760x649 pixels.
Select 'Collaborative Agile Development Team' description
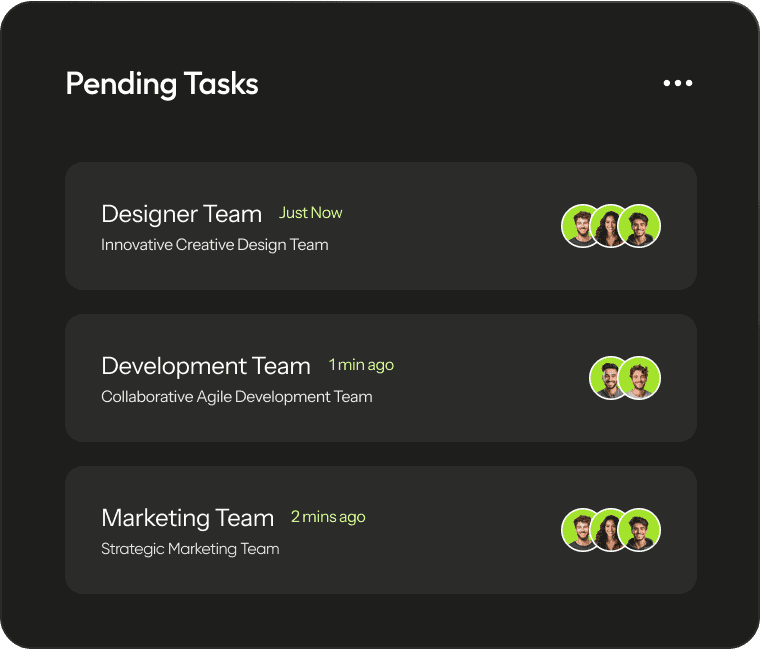coord(237,396)
